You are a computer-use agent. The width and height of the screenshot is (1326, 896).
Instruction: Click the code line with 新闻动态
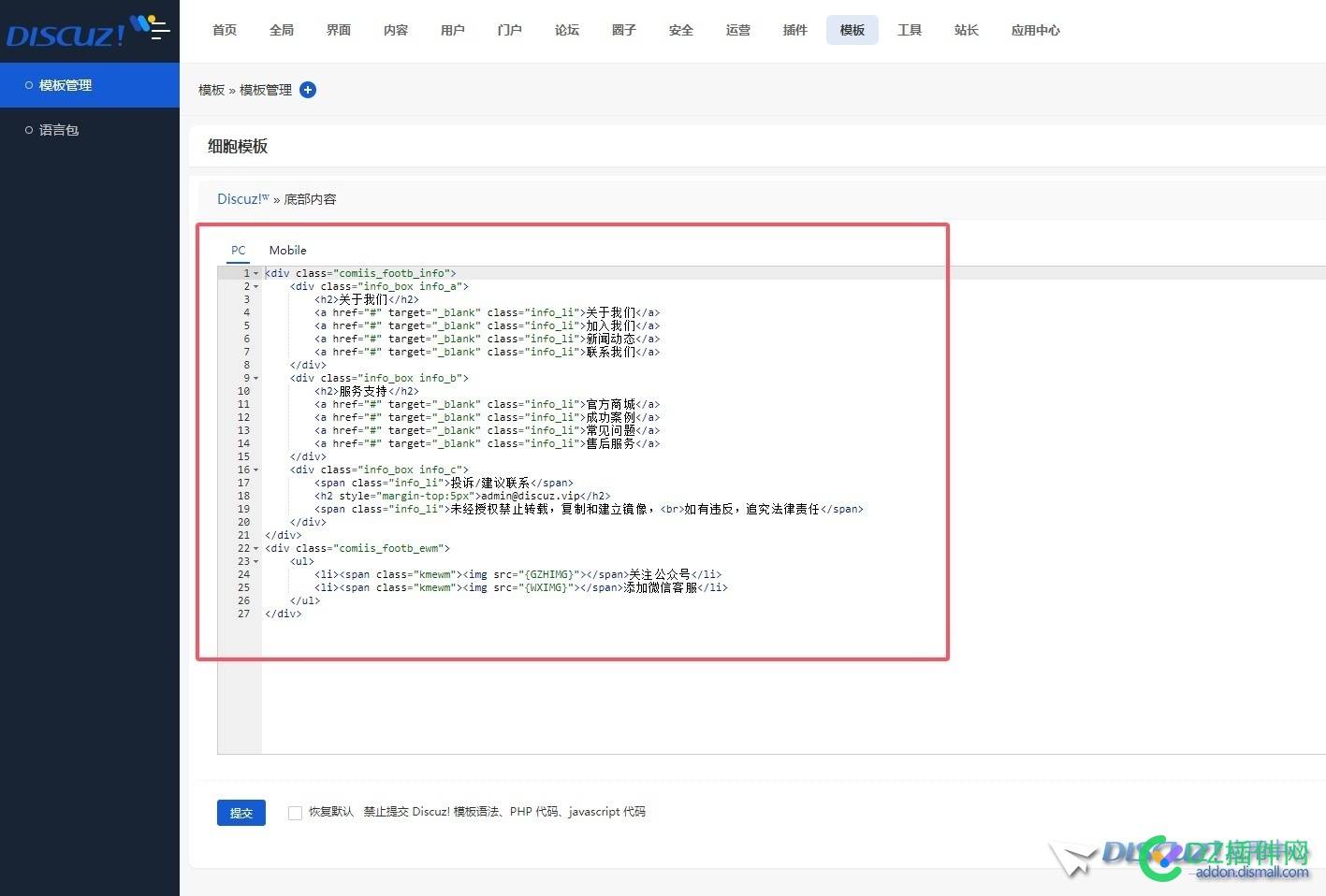487,340
